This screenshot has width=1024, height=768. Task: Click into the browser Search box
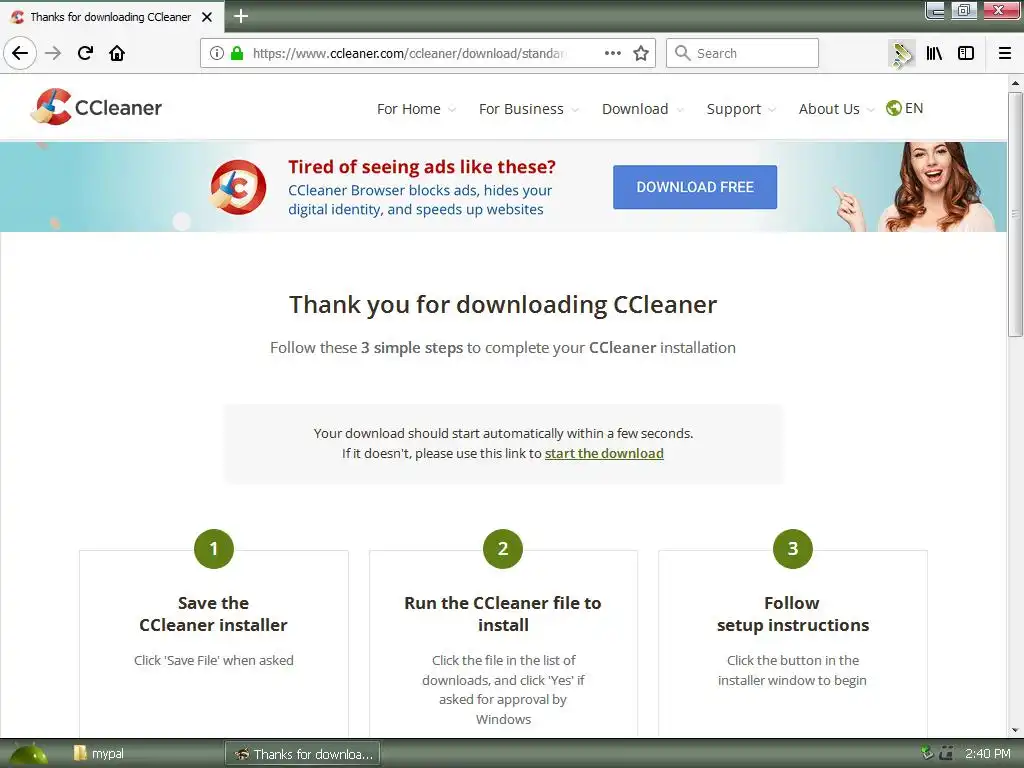pos(743,53)
